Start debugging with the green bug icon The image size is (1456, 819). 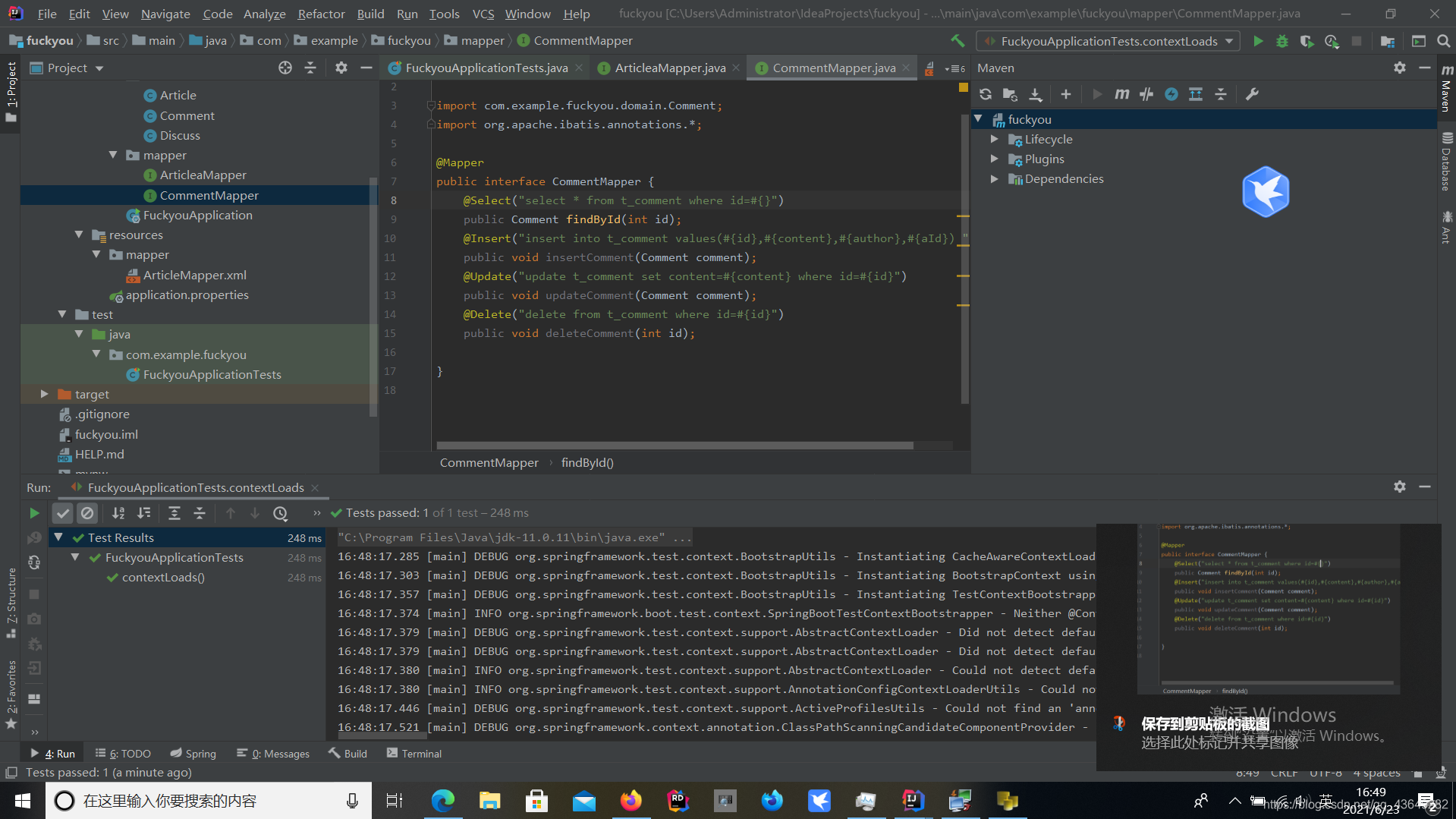coord(1282,41)
